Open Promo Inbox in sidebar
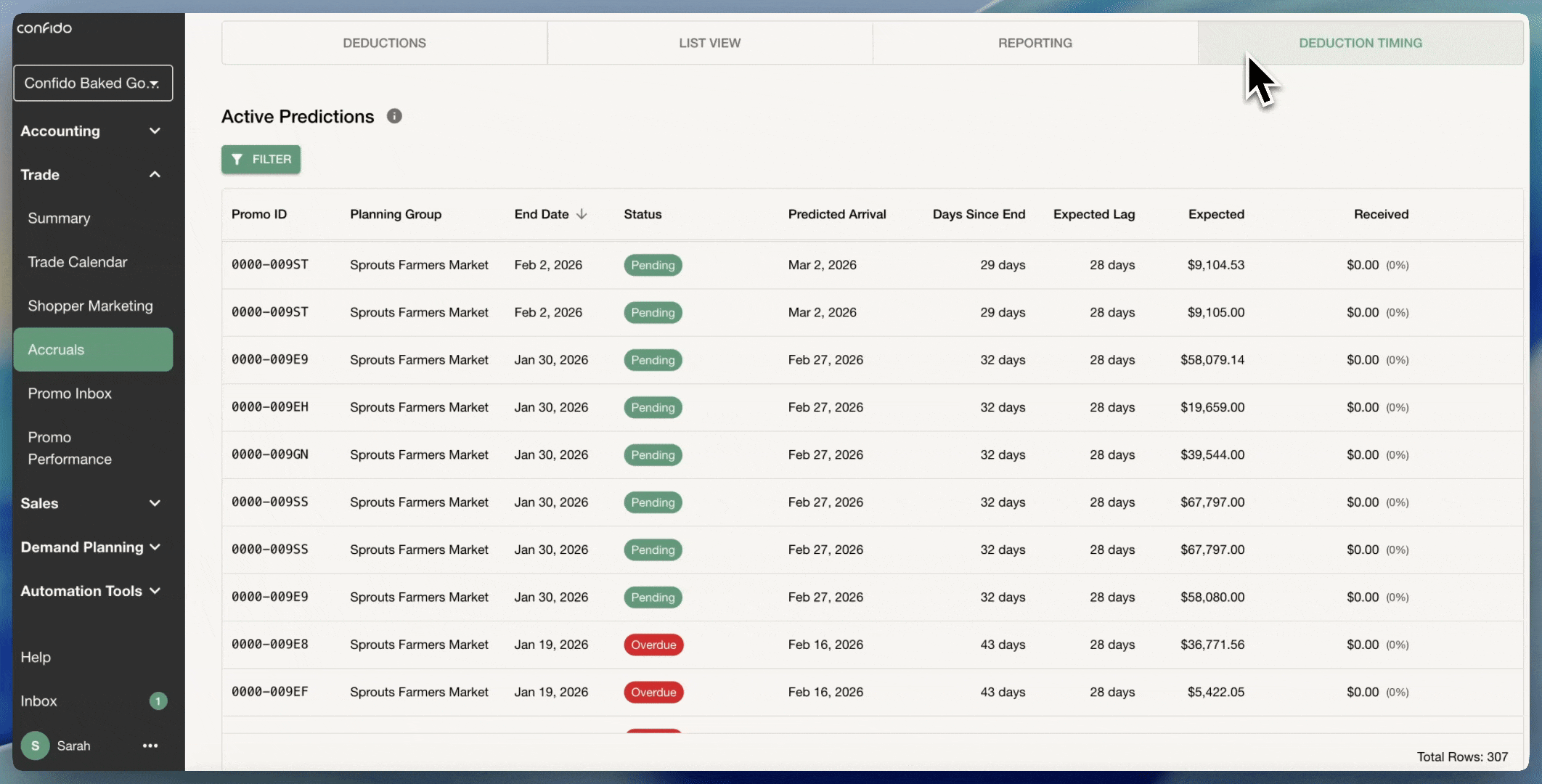 tap(70, 393)
